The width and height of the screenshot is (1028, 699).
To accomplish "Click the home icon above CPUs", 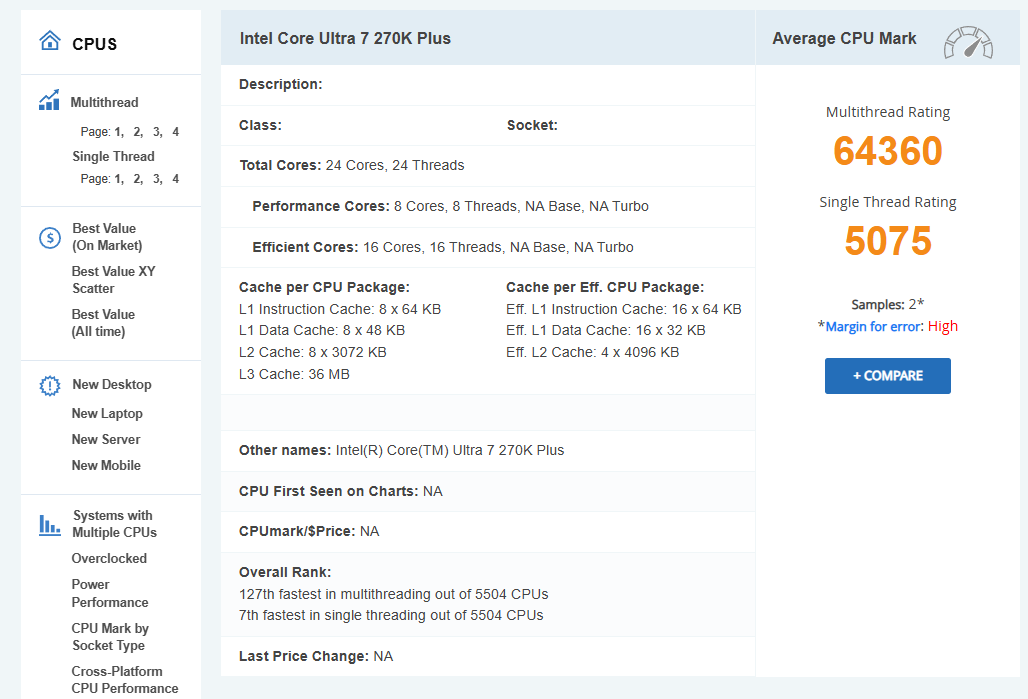I will tap(48, 38).
